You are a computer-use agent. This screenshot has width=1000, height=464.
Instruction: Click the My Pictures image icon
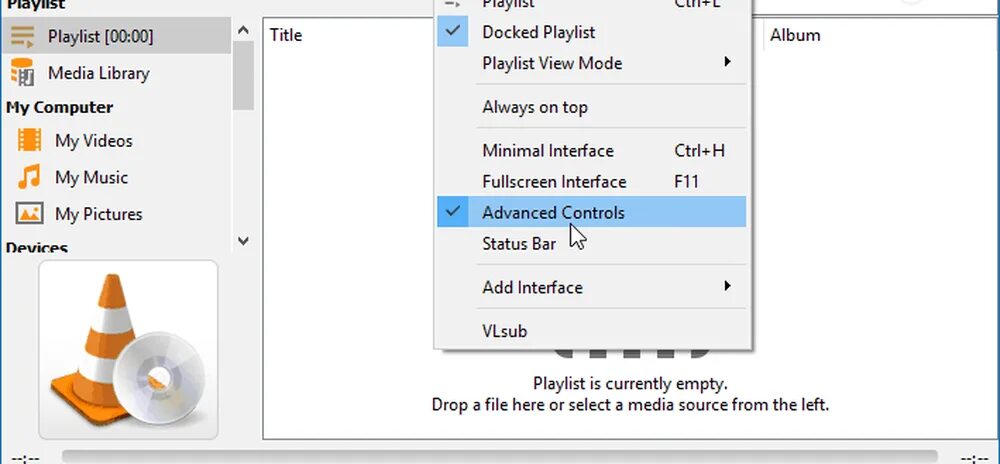(x=30, y=214)
